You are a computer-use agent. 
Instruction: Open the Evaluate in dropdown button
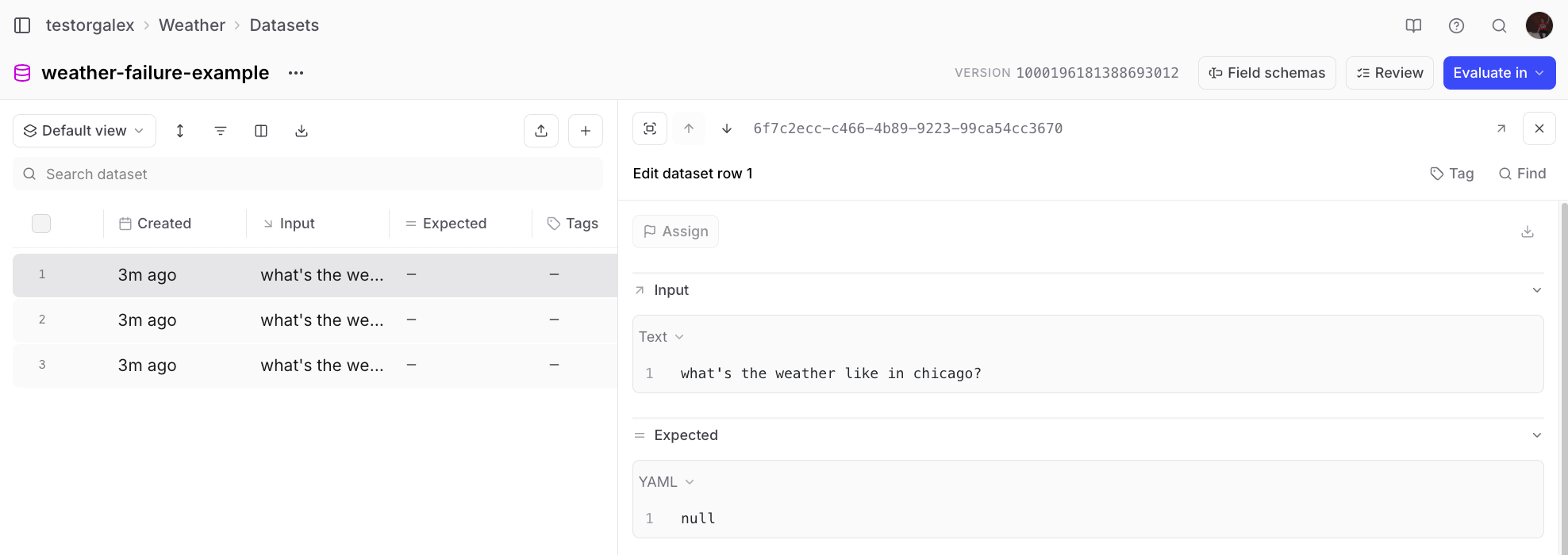pyautogui.click(x=1499, y=73)
